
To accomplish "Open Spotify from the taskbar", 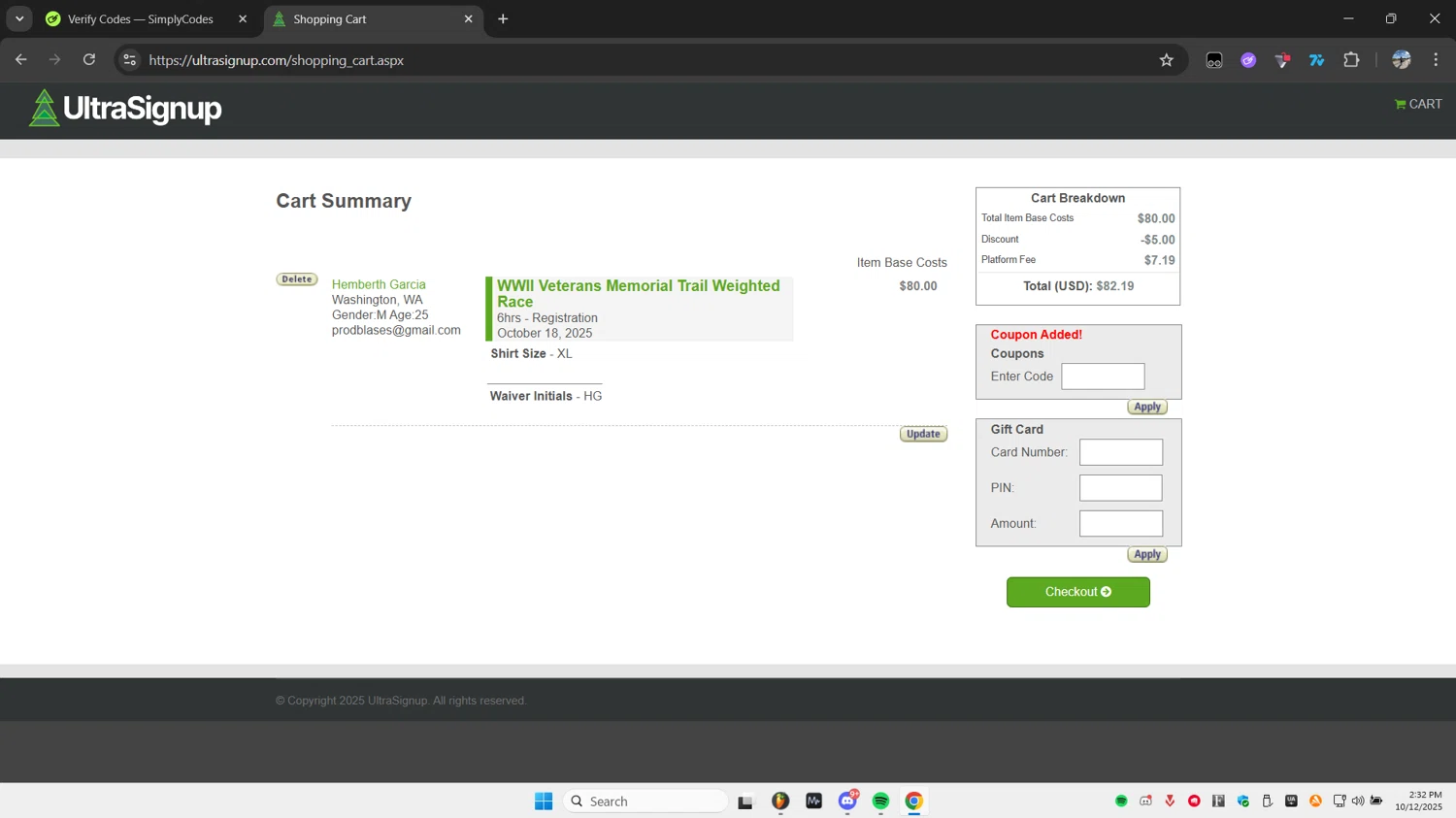I will (881, 802).
